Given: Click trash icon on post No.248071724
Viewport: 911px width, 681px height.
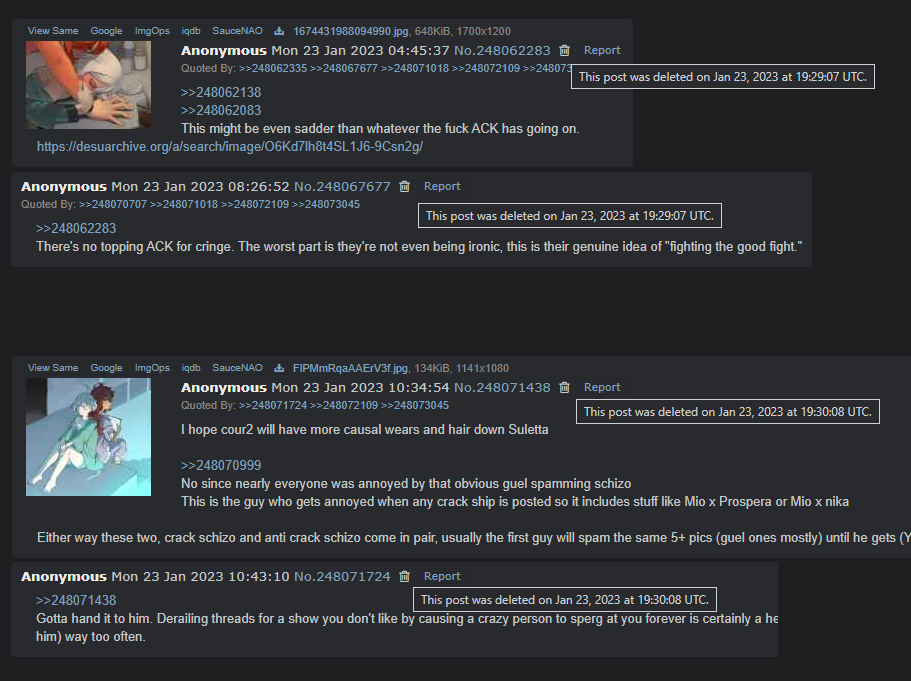Looking at the screenshot, I should [404, 576].
